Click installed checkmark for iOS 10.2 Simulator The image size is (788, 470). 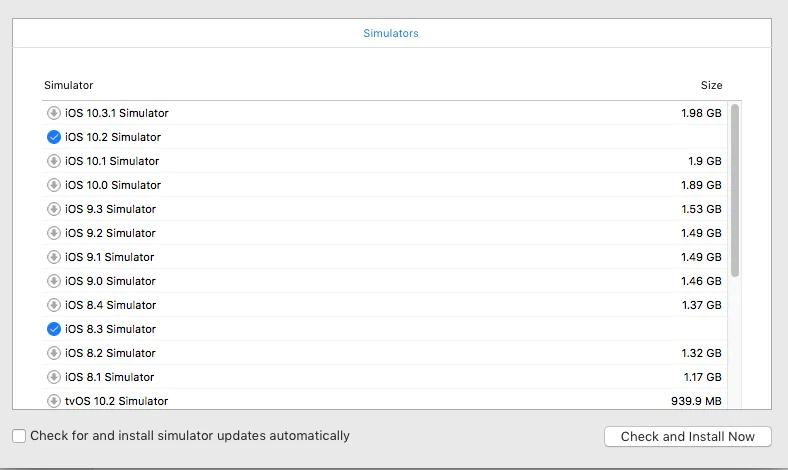tap(54, 137)
